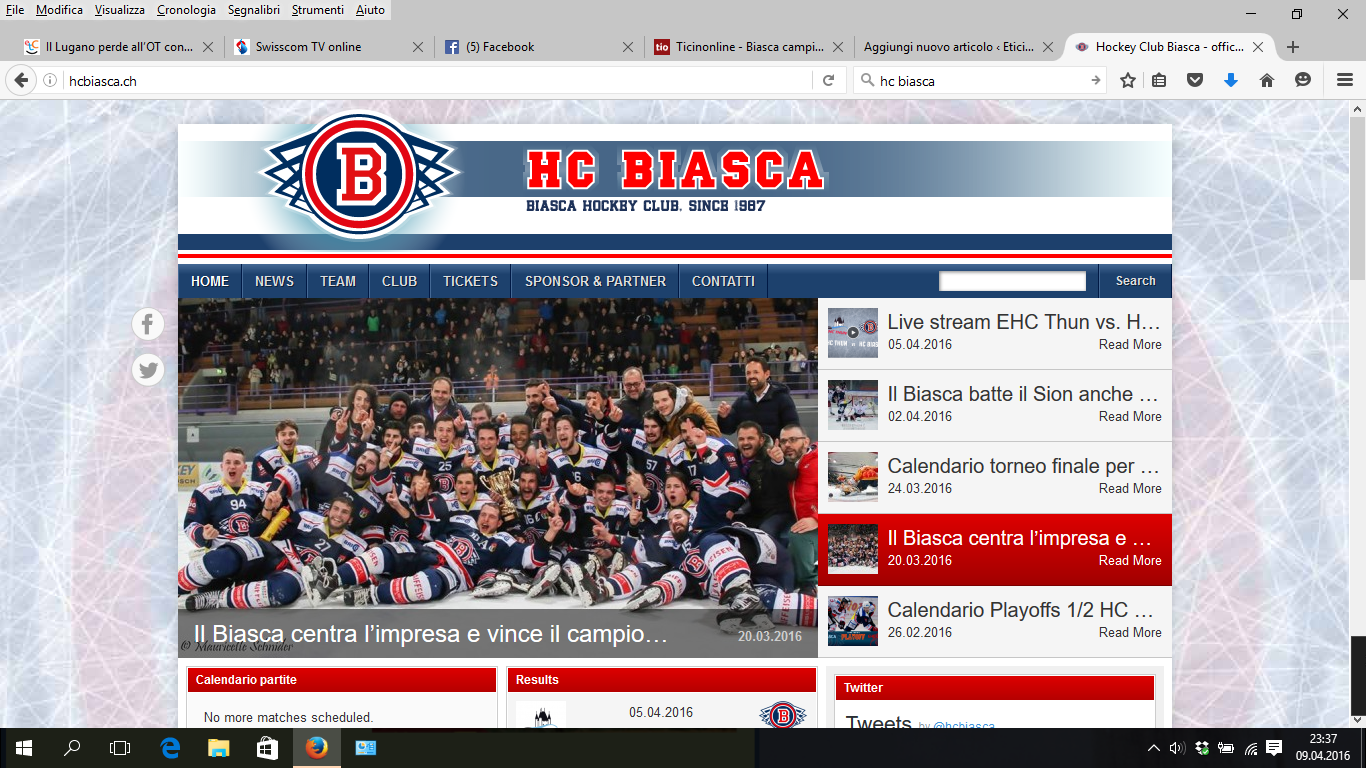
Task: Close the Hockey Club Biasca tab
Action: pyautogui.click(x=1258, y=47)
